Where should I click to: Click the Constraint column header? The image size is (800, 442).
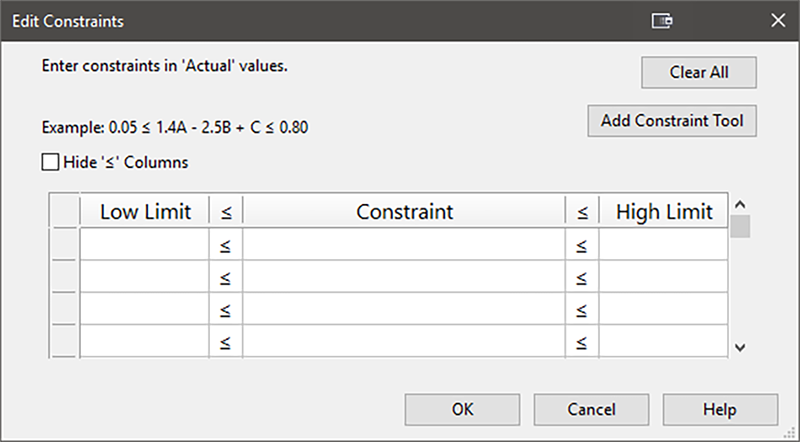tap(404, 212)
